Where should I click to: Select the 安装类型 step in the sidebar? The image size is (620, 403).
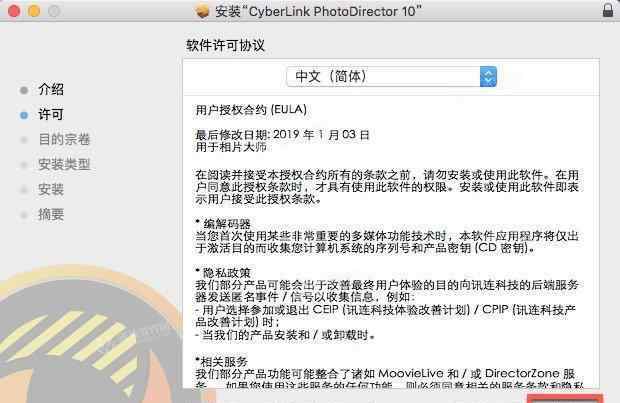click(64, 165)
